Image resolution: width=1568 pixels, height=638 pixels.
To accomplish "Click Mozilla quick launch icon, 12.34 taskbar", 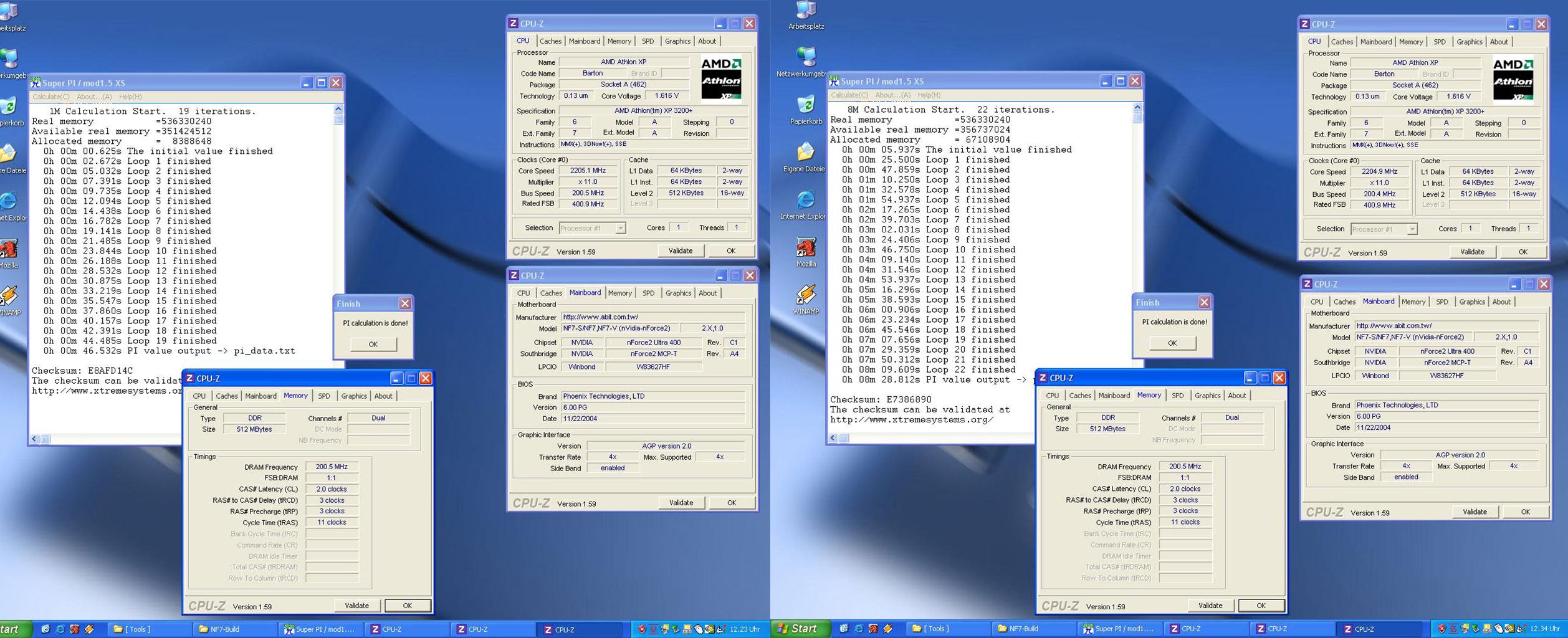I will pyautogui.click(x=873, y=629).
